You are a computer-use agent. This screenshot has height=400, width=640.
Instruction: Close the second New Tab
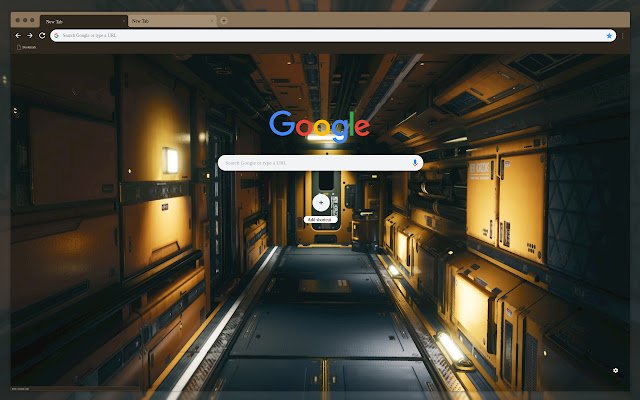212,21
